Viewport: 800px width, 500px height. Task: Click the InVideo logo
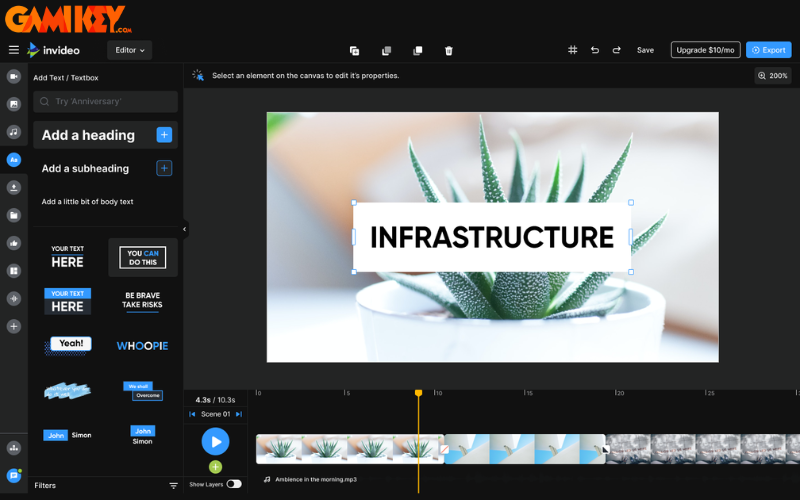[54, 50]
